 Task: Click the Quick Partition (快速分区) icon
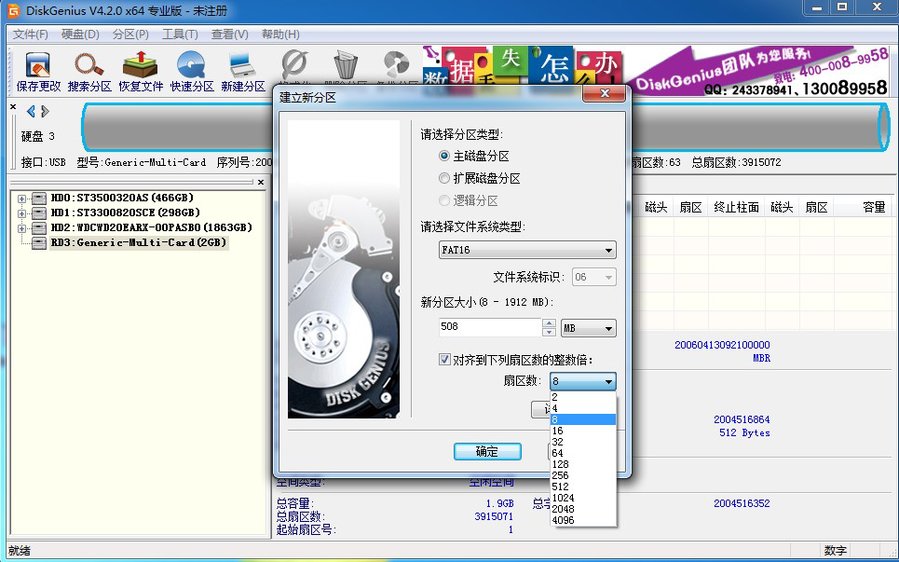click(x=192, y=72)
